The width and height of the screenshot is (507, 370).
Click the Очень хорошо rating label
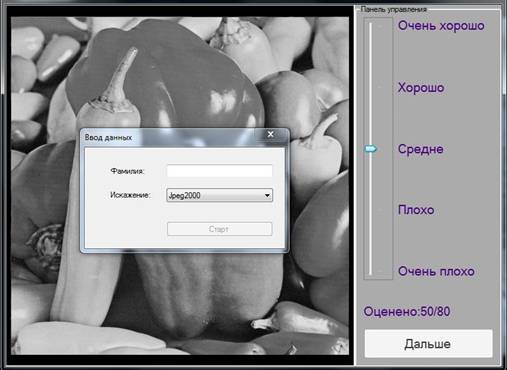[441, 26]
